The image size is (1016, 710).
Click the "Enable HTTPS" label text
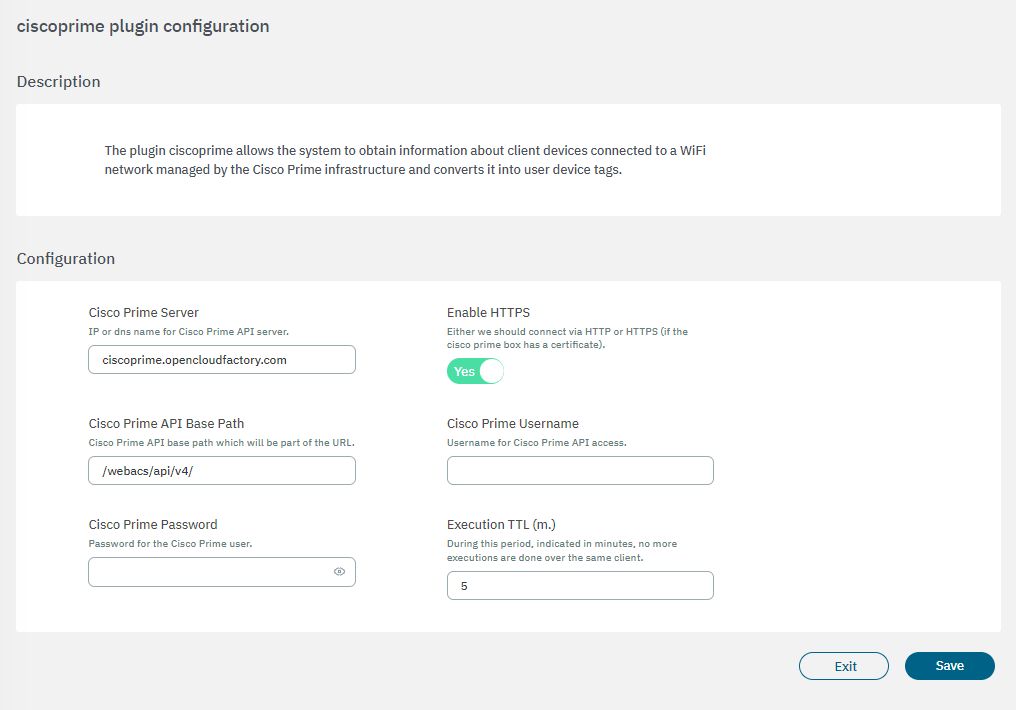pos(488,313)
